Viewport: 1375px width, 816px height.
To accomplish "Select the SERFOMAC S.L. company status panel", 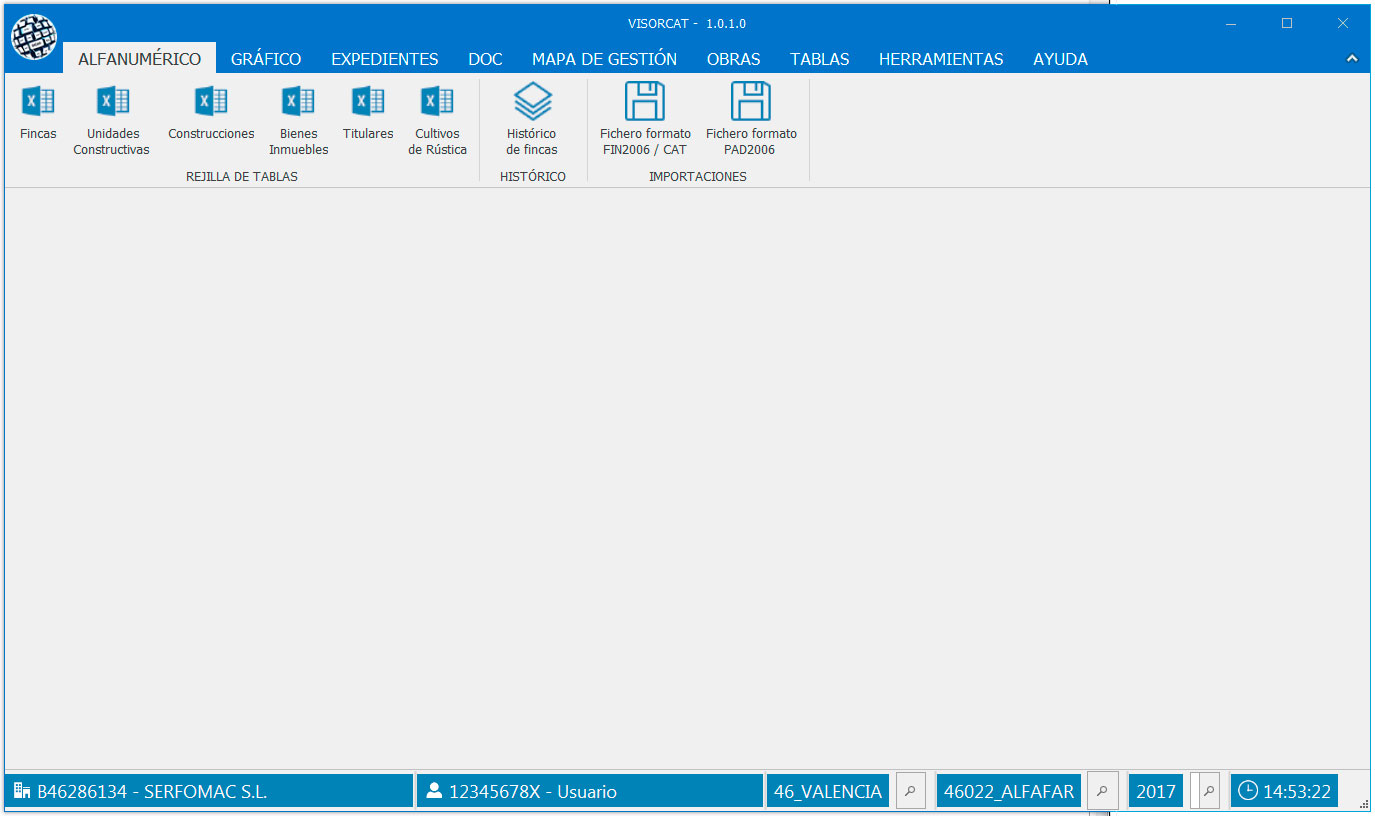I will [208, 791].
